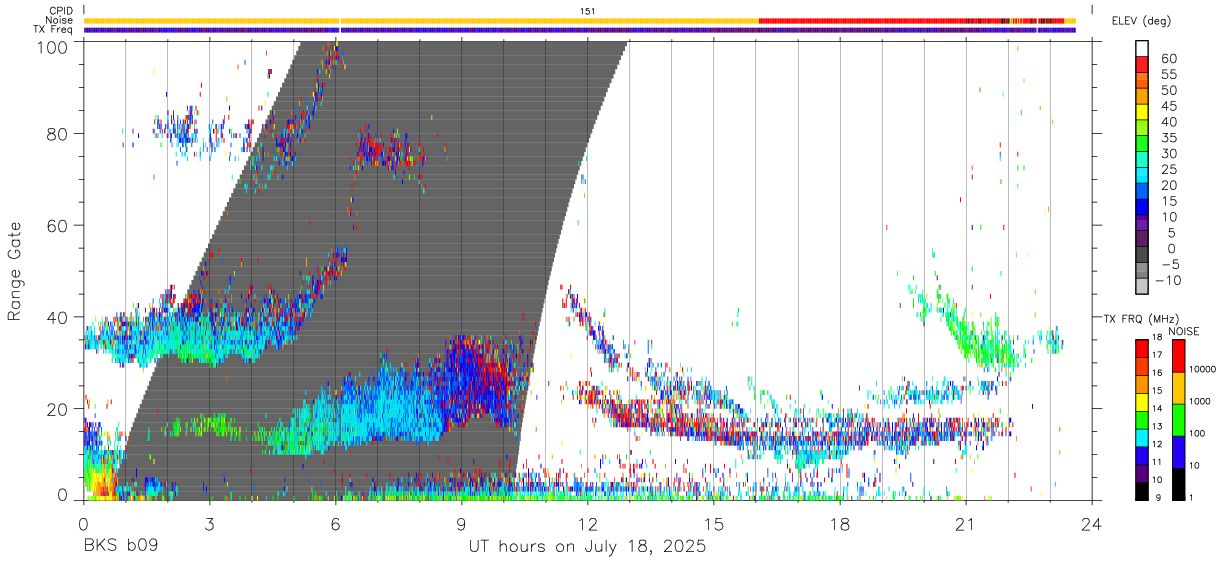Screen dimensions: 1228x567
Task: Click white top cell of ELEV color bar
Action: click(x=1142, y=49)
